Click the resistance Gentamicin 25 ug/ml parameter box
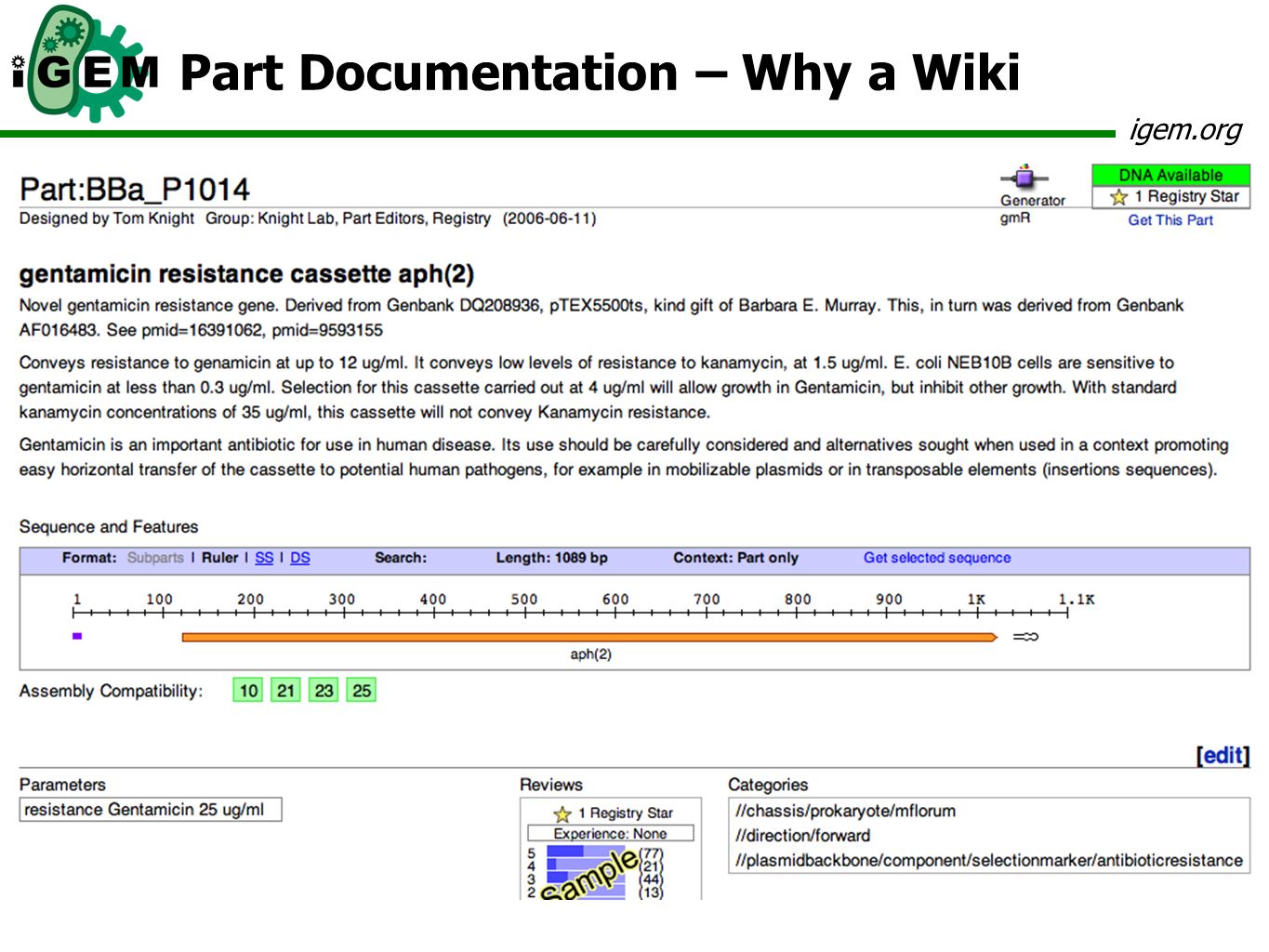 click(151, 810)
